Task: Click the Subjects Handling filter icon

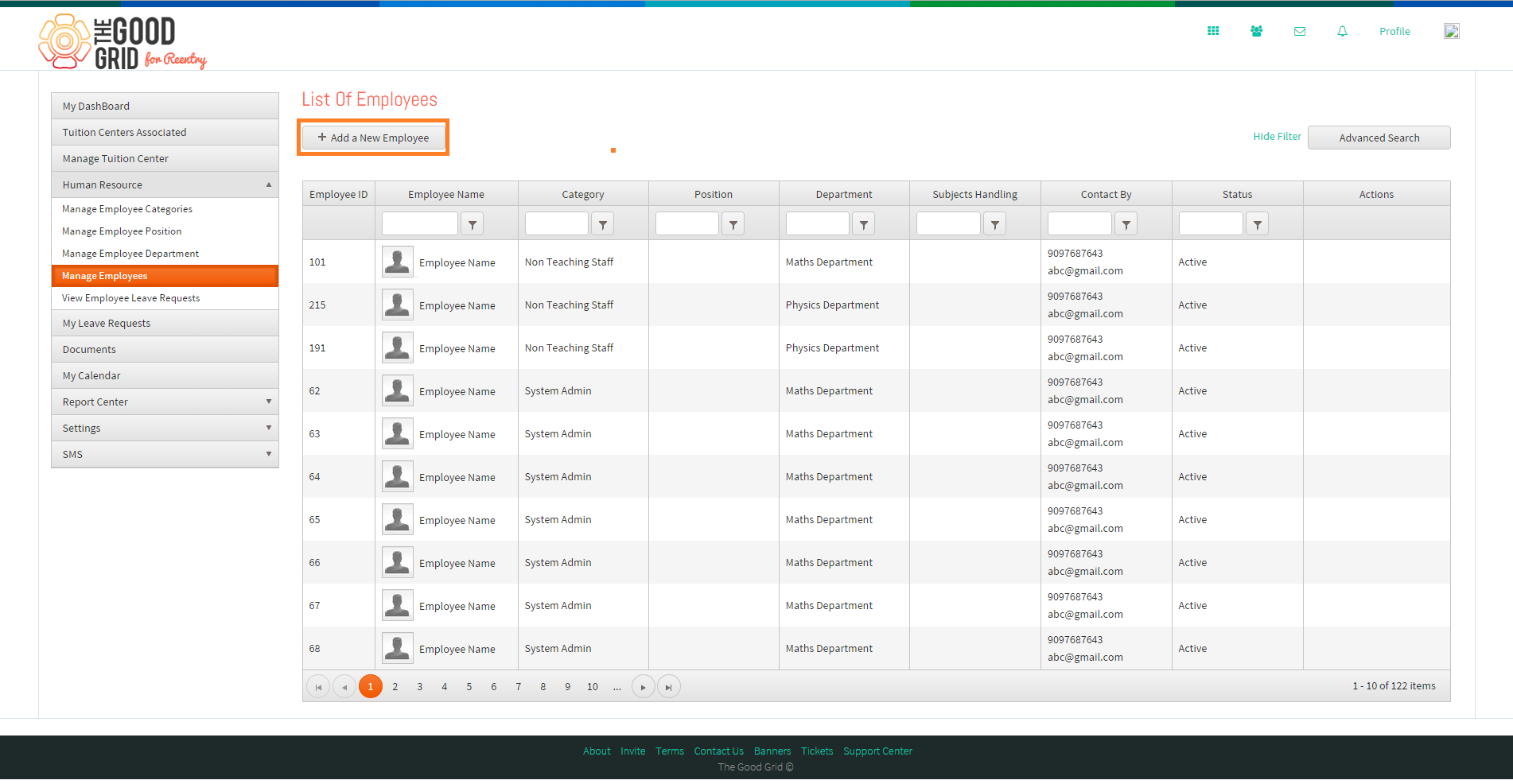Action: click(995, 224)
